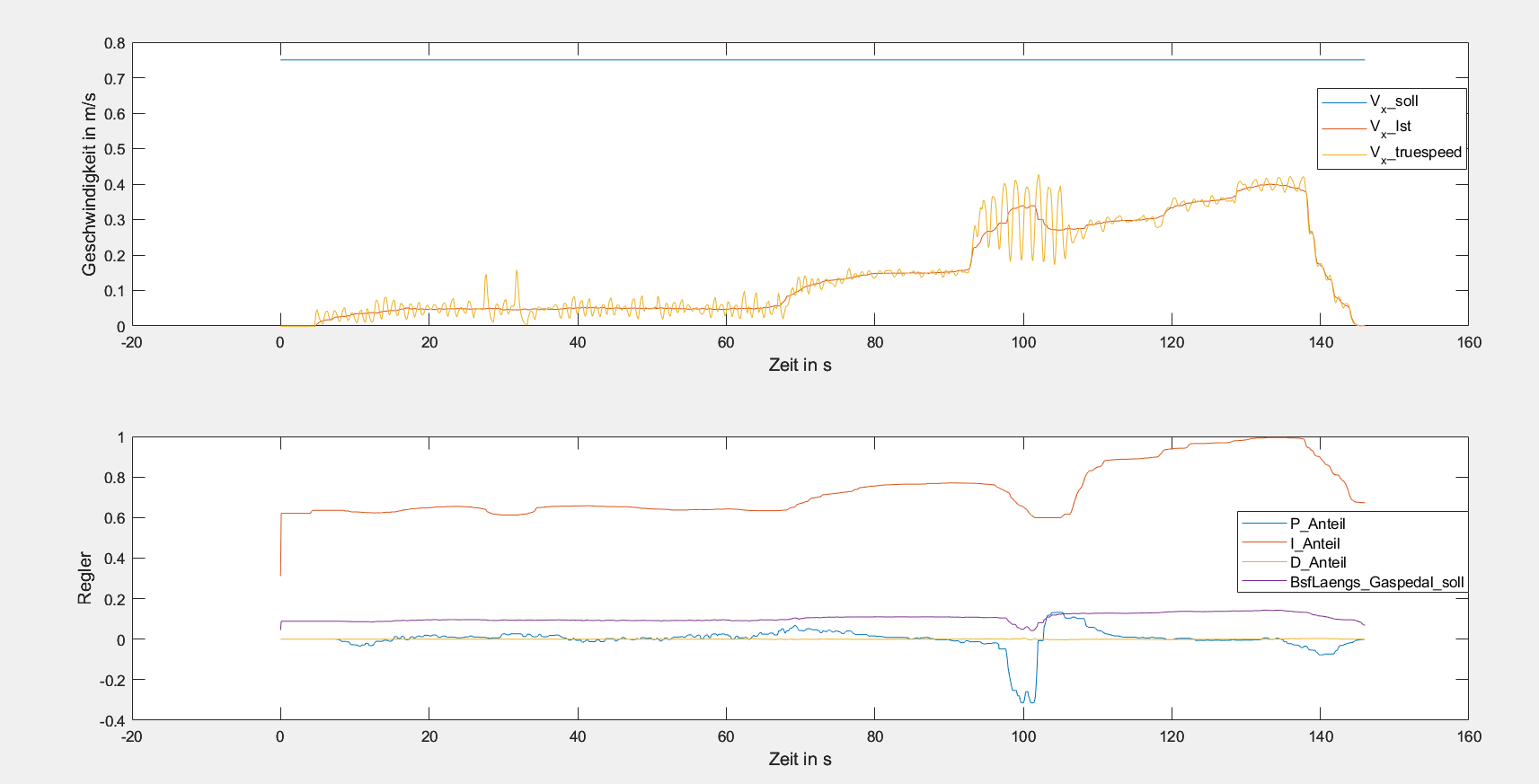This screenshot has height=784, width=1539.
Task: Select BsfLaengs_Gaspedal_soll in the lower legend
Action: pos(1376,582)
